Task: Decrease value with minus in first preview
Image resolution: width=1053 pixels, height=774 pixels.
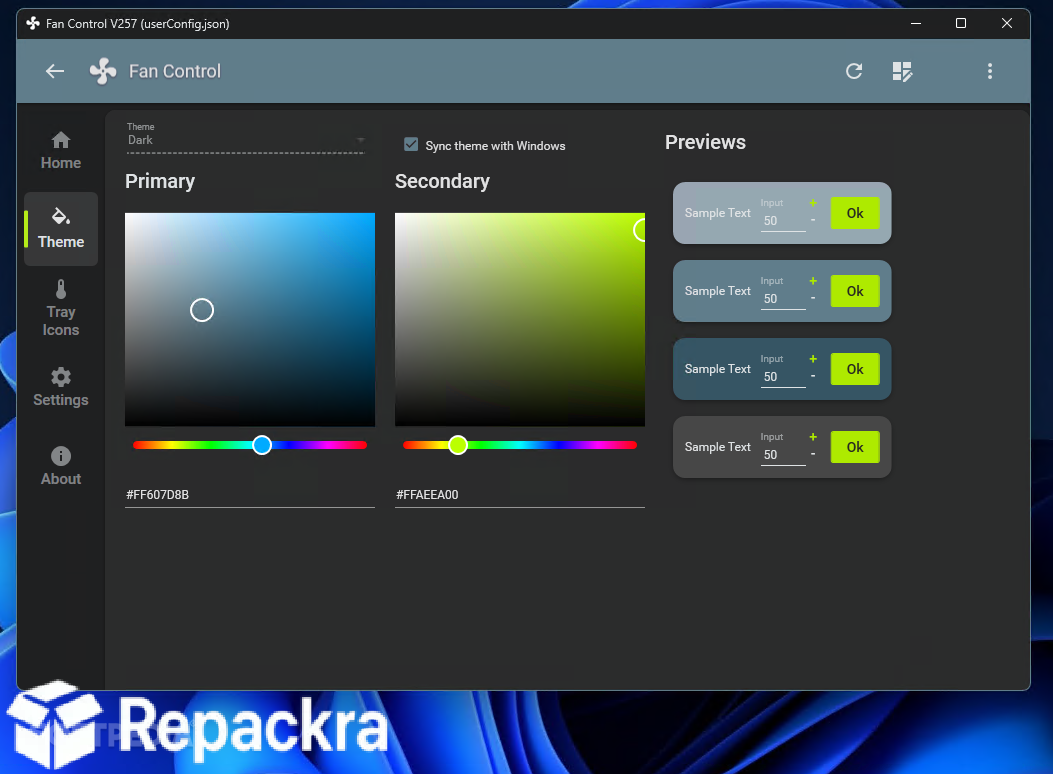Action: click(x=813, y=220)
